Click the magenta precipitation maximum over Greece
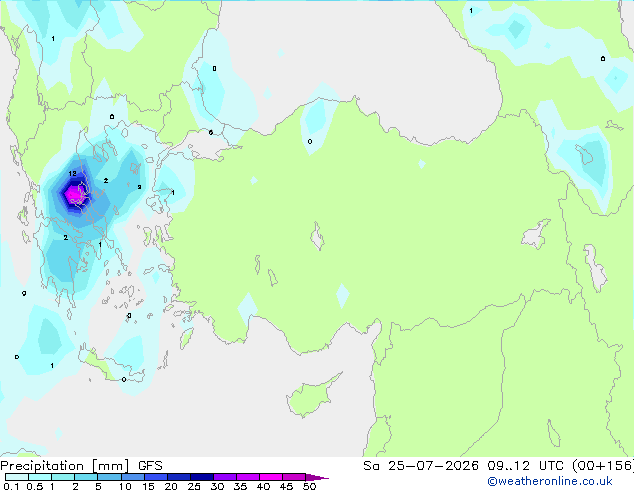The height and width of the screenshot is (490, 634). click(x=75, y=194)
